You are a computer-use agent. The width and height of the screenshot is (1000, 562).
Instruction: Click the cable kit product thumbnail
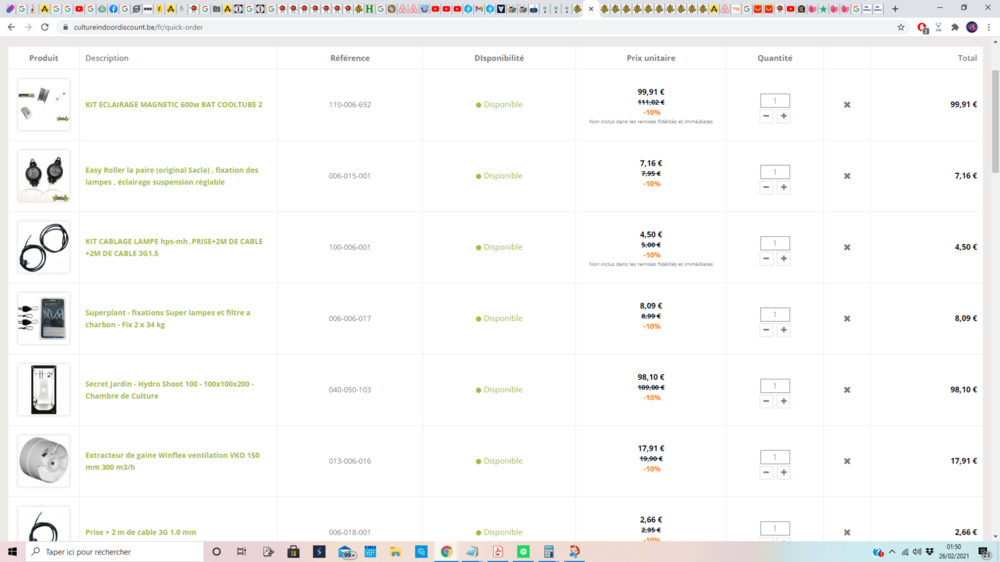[x=43, y=248]
